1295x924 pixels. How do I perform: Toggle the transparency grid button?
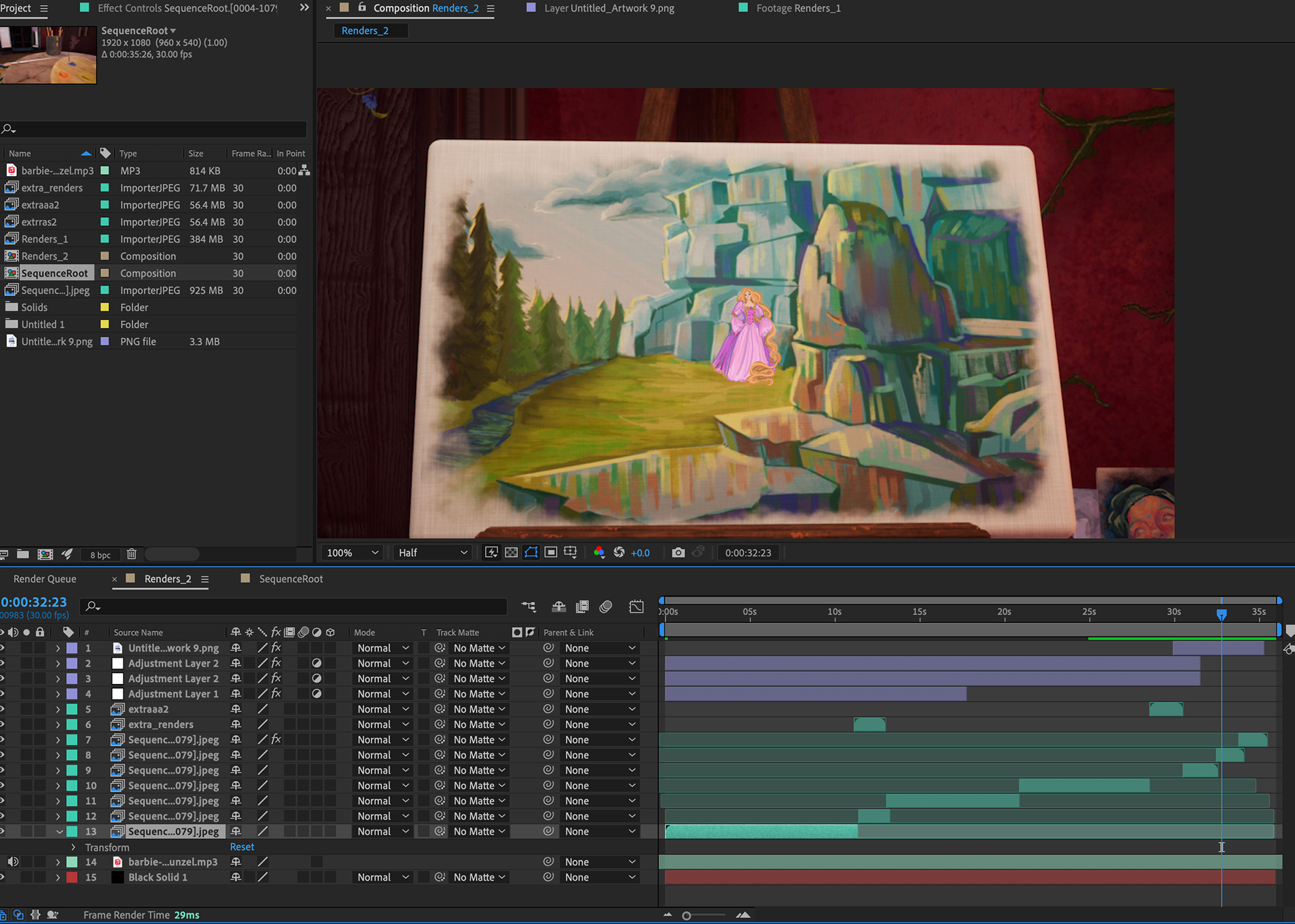click(x=511, y=552)
